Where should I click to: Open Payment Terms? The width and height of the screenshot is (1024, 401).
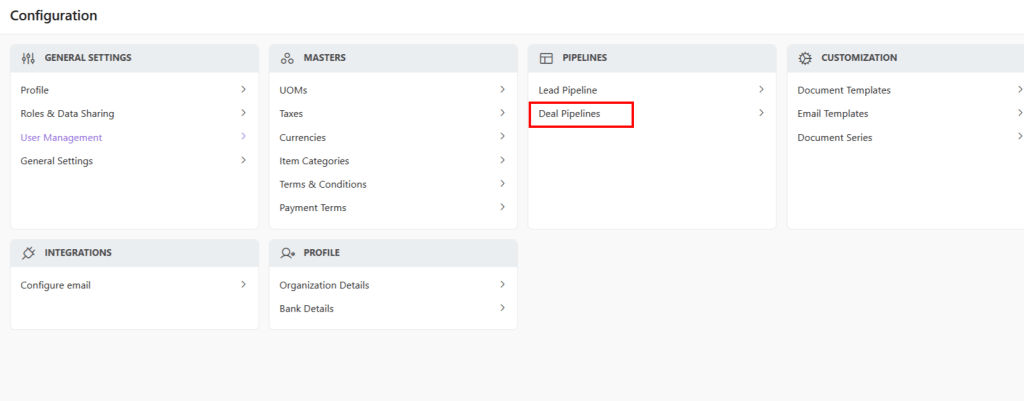coord(313,208)
